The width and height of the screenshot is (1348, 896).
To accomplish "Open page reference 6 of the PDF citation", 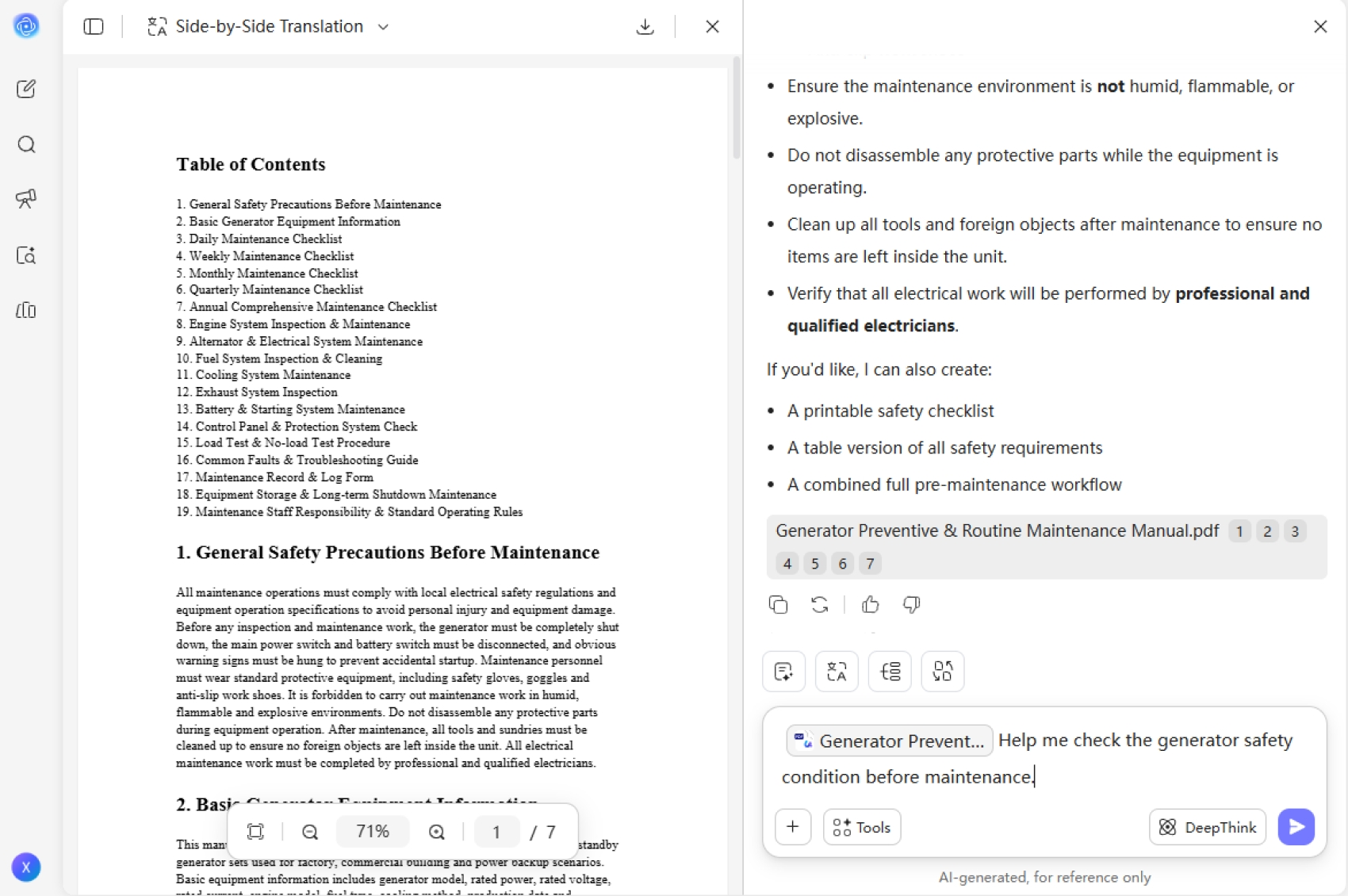I will click(842, 564).
